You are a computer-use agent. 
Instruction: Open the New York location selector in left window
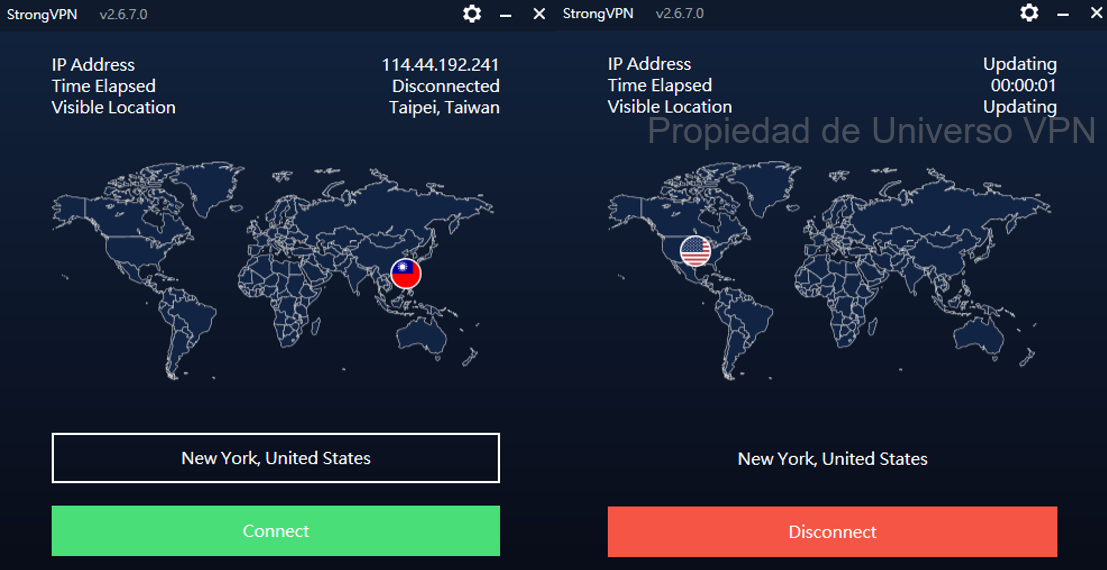[x=275, y=458]
